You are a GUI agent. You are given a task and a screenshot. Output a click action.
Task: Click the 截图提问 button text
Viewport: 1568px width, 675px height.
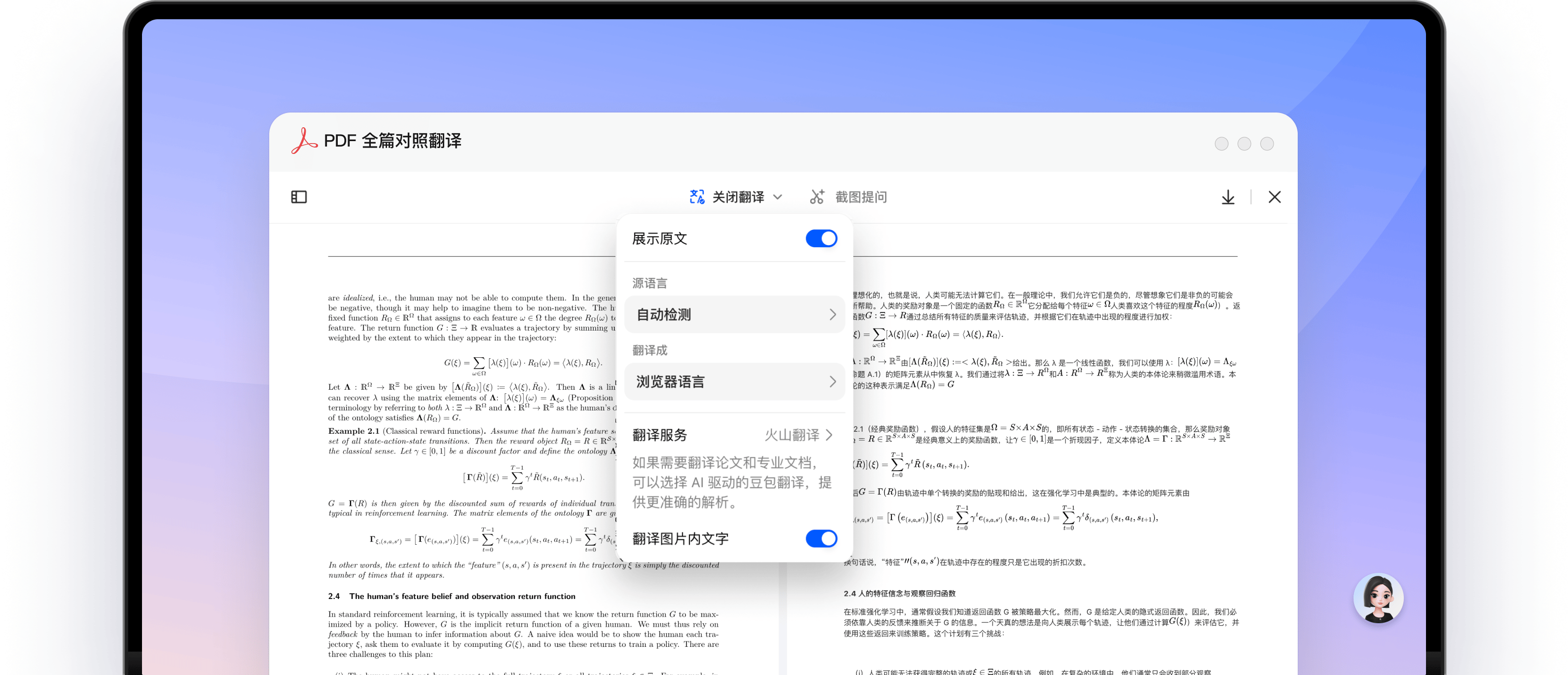860,197
